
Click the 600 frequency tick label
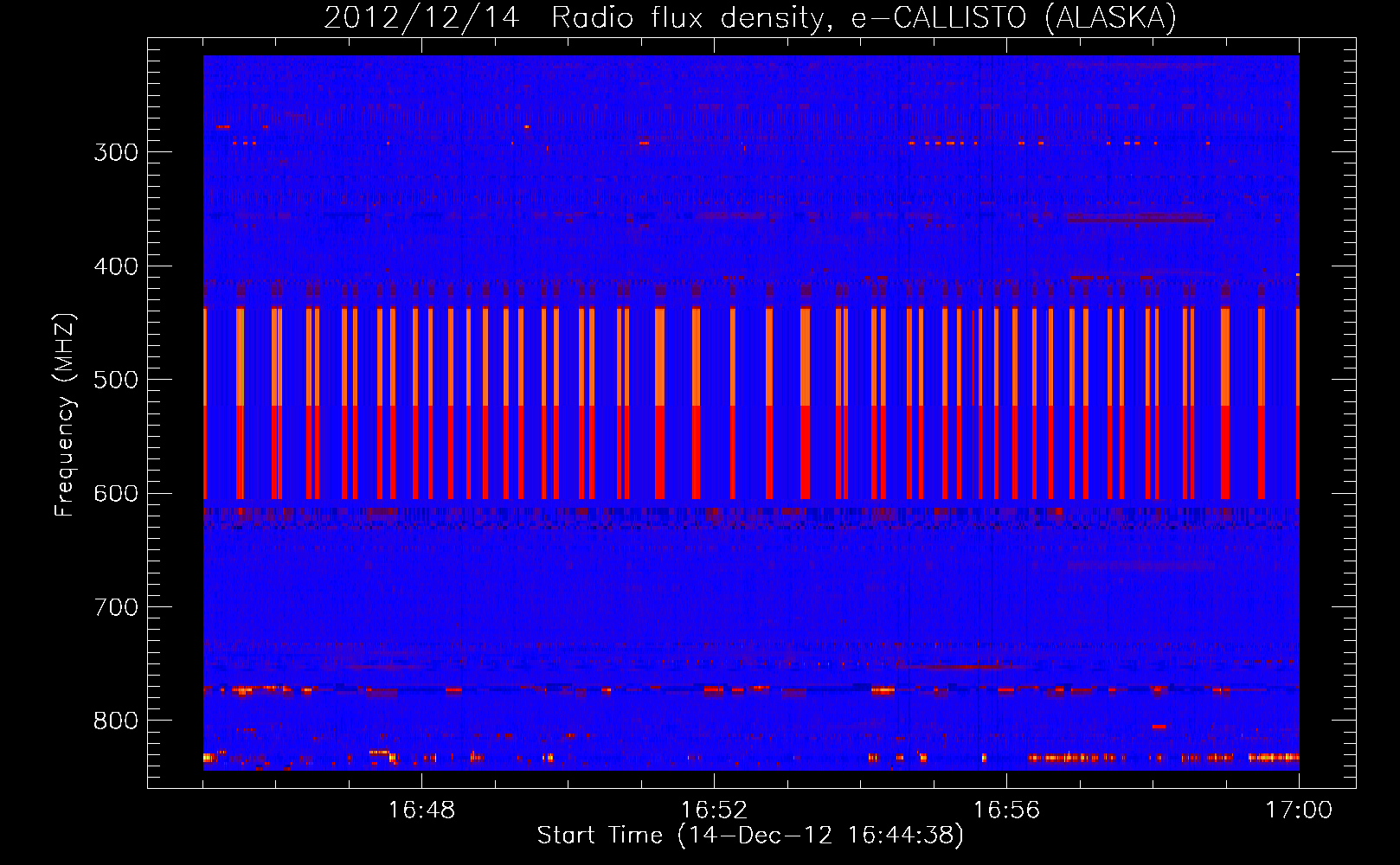click(116, 494)
